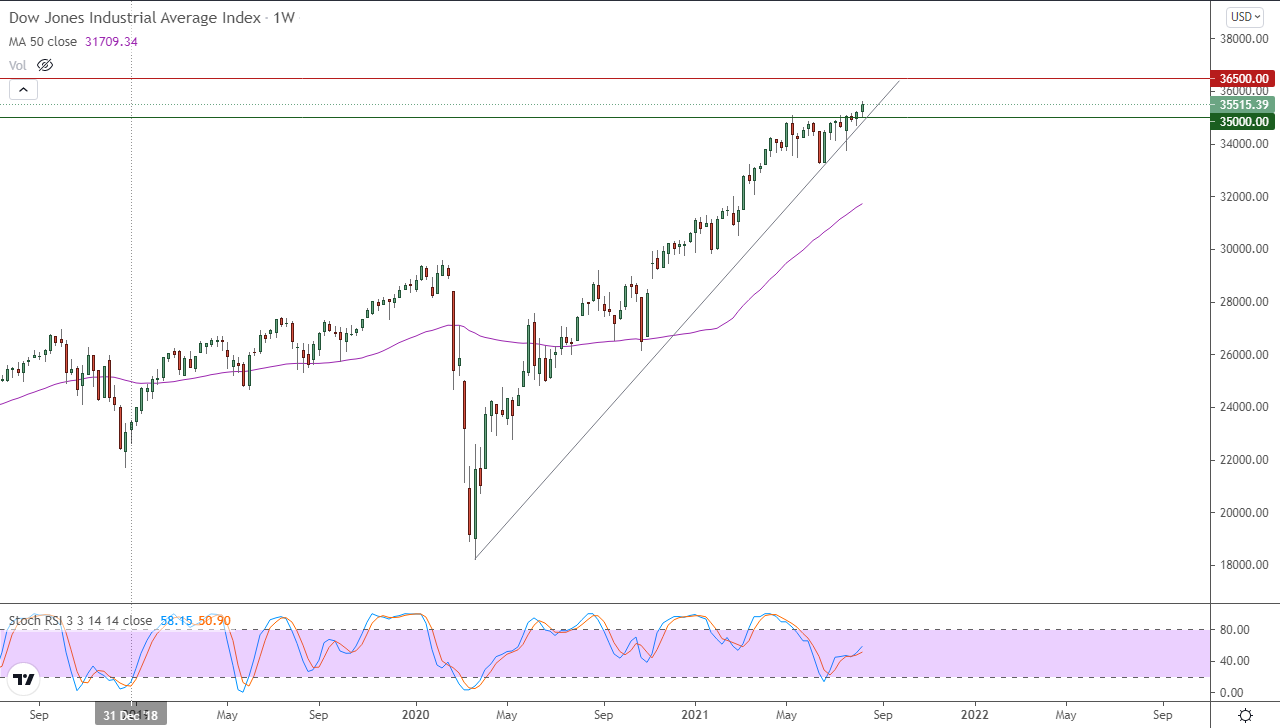Click 38000.00 on the price axis

click(1243, 39)
